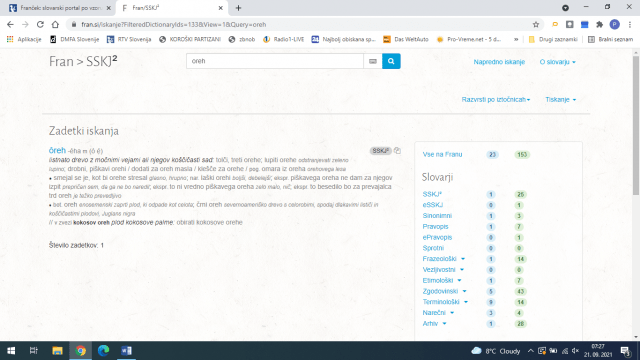Copy the oreh entry using the copy icon
The height and width of the screenshot is (360, 640).
point(397,151)
